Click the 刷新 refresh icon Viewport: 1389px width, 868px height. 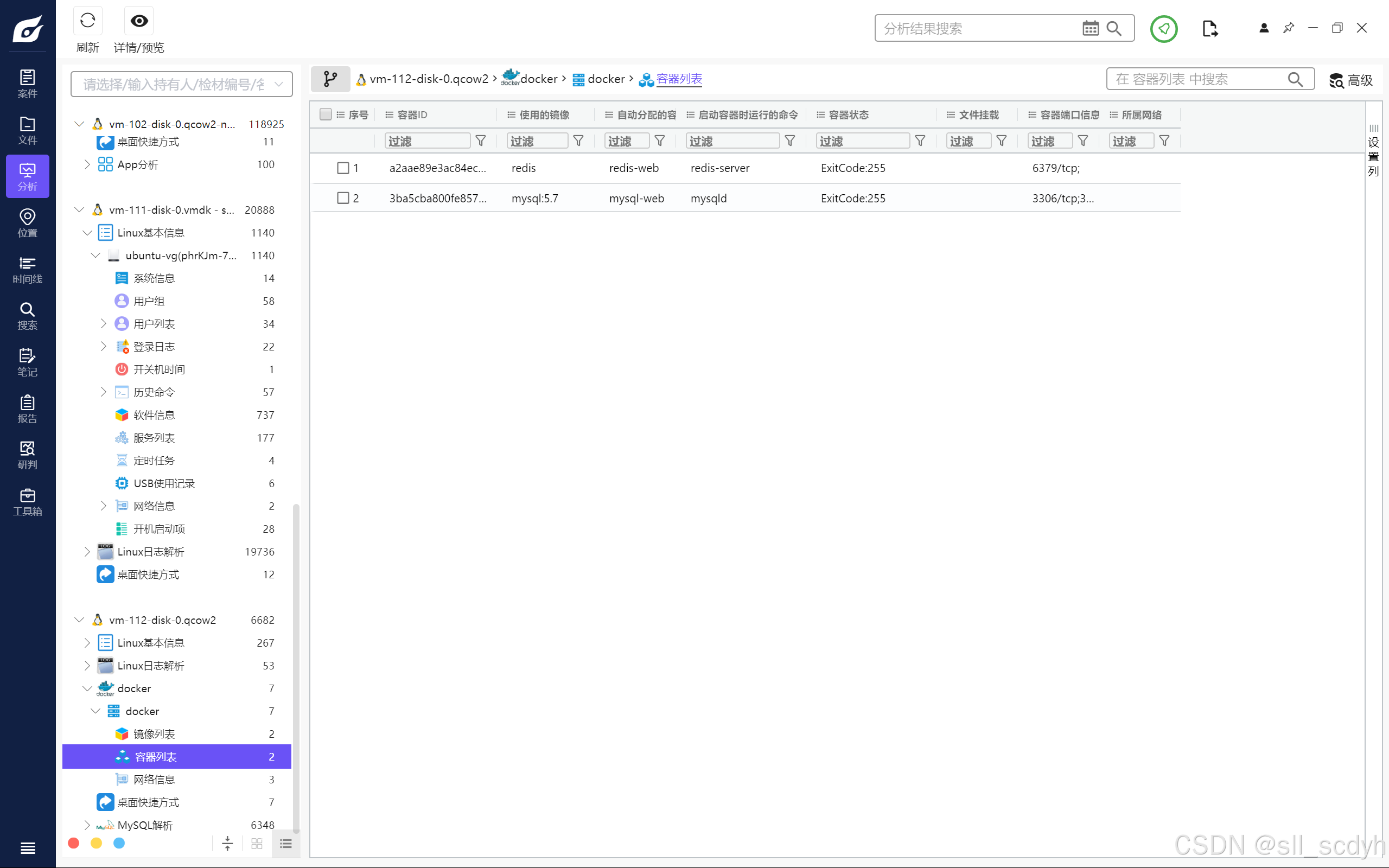point(87,21)
